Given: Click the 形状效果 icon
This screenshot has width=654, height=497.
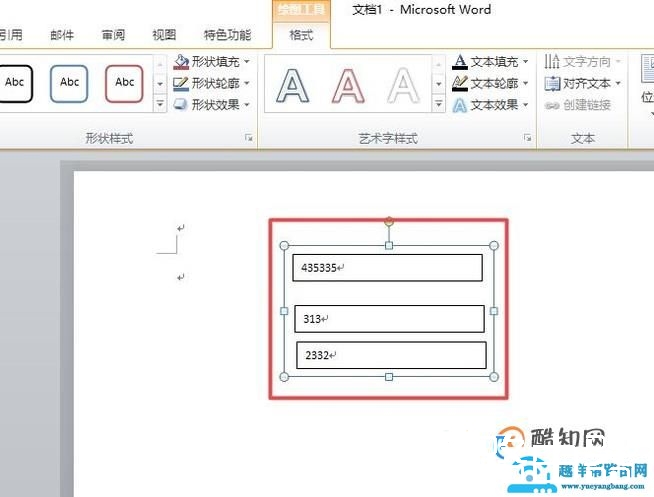Looking at the screenshot, I should point(181,104).
